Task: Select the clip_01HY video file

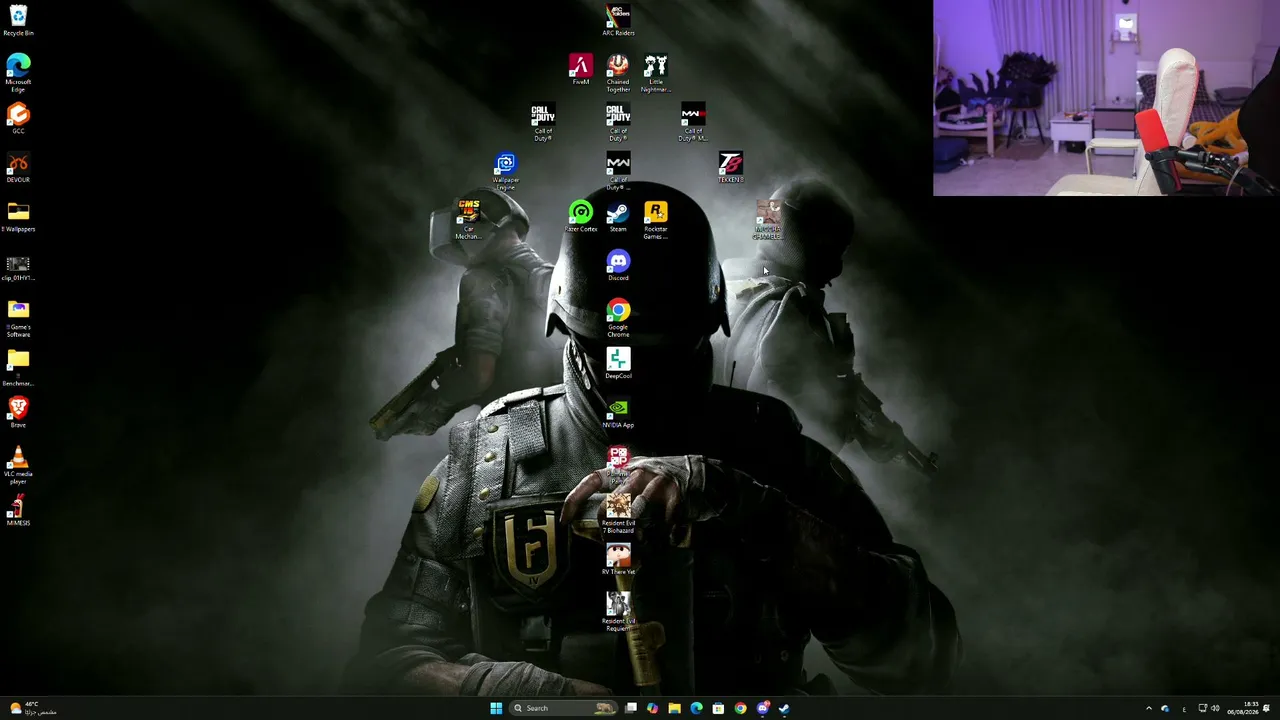Action: 18,267
